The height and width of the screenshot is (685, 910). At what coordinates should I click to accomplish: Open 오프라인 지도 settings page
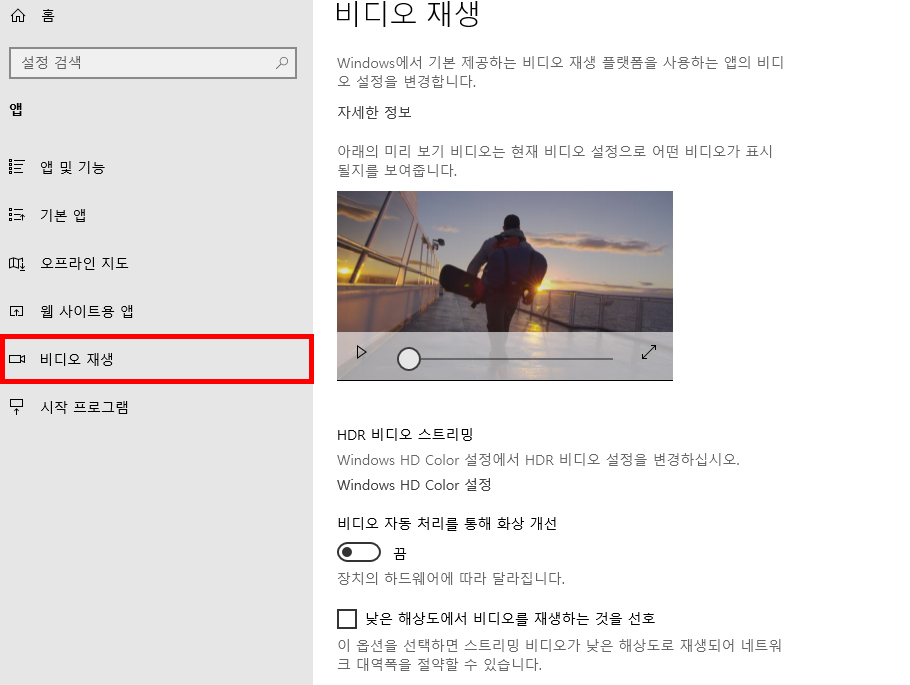coord(157,264)
